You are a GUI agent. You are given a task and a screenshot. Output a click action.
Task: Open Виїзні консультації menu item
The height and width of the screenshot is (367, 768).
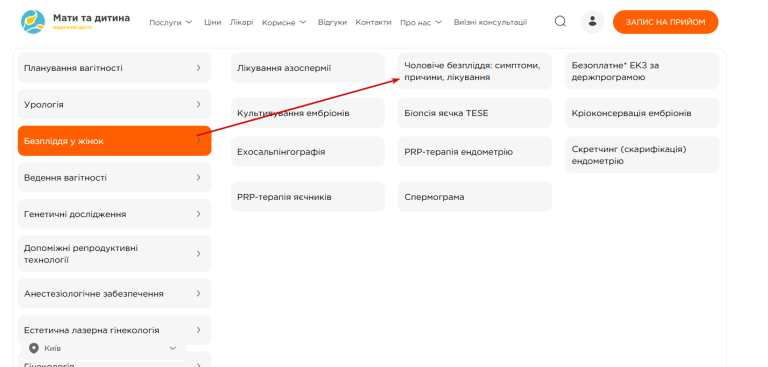[490, 23]
